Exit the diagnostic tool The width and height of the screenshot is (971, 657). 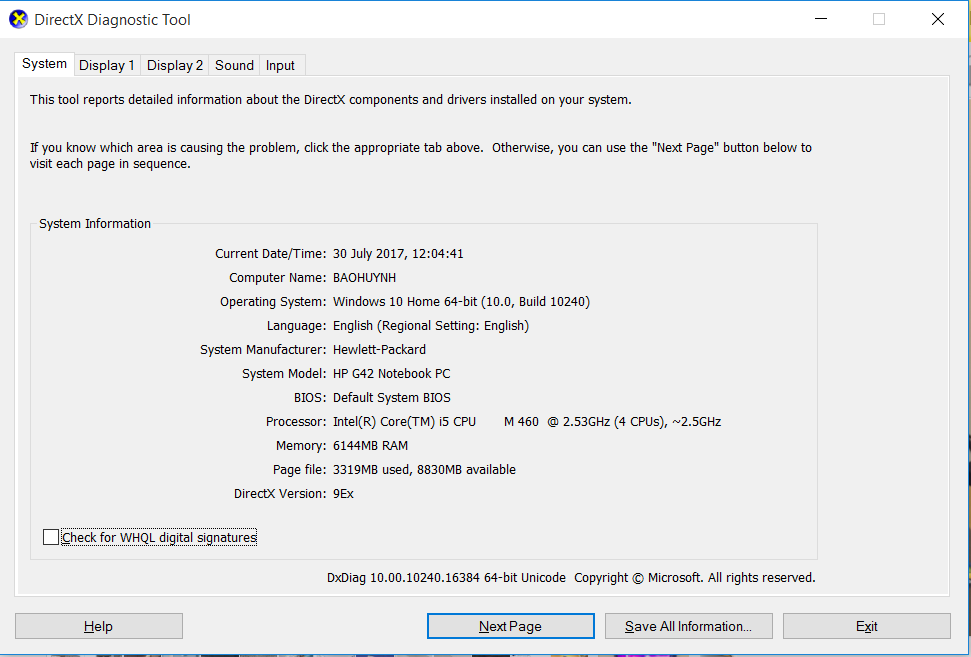pos(866,626)
